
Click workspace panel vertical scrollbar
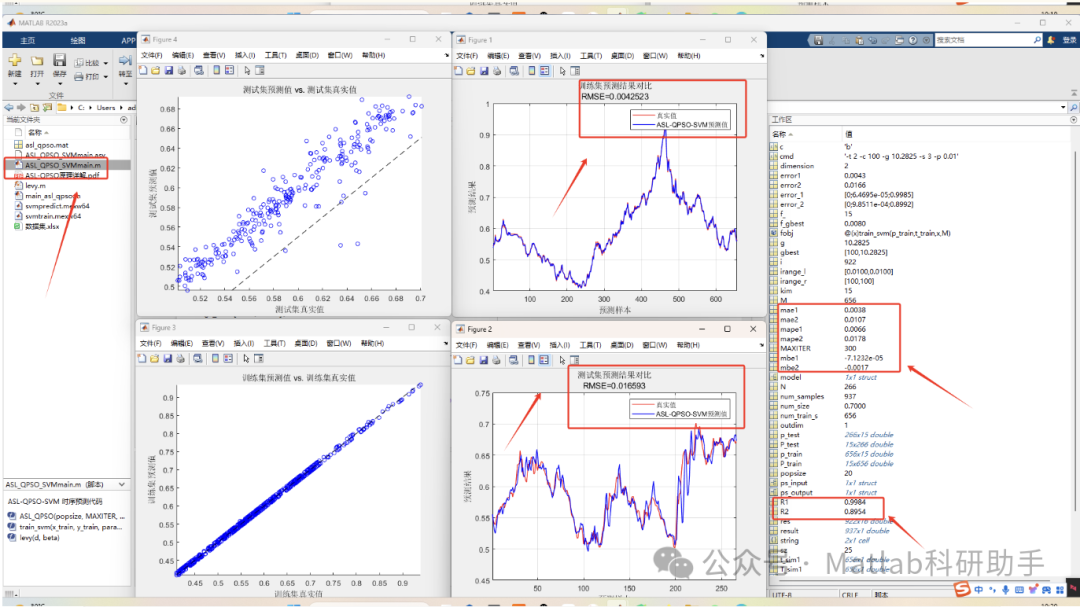[x=1075, y=332]
